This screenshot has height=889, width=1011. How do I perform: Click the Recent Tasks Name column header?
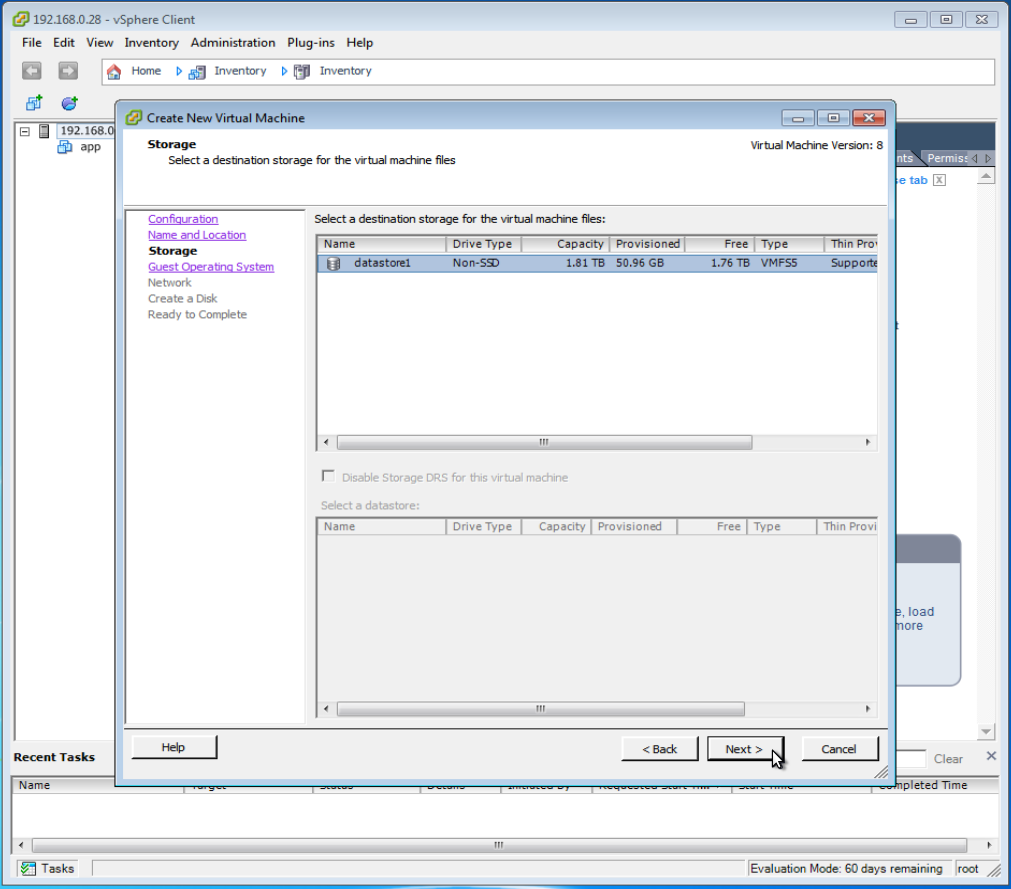pos(97,785)
